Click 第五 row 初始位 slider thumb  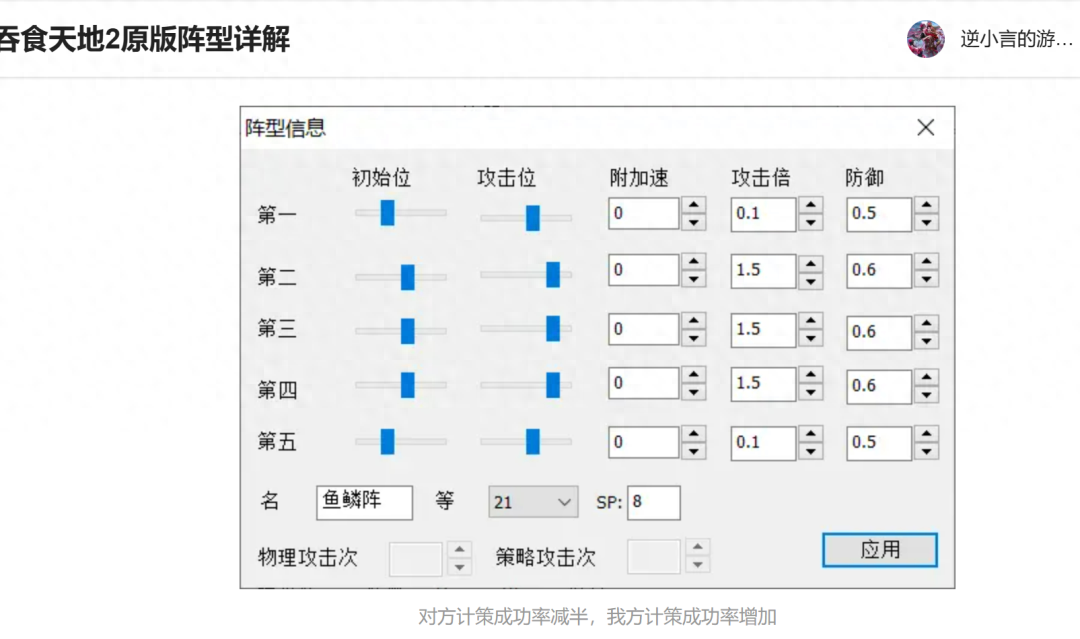click(x=388, y=441)
